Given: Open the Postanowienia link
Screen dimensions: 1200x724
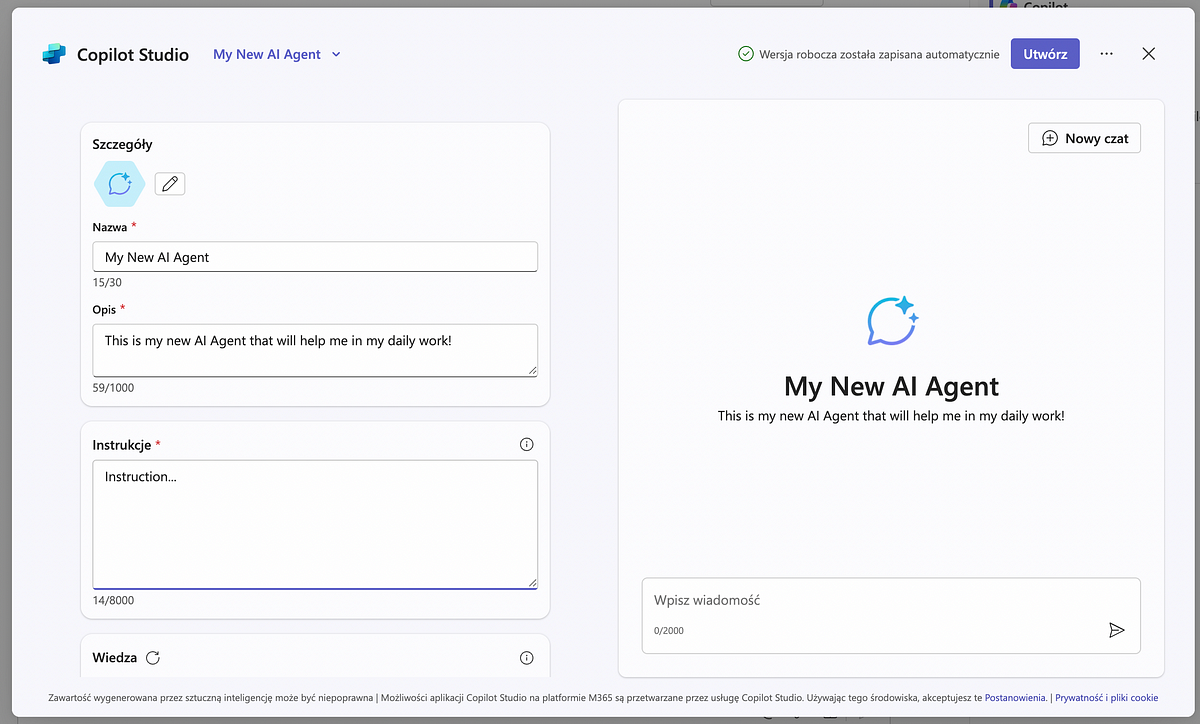Looking at the screenshot, I should click(x=1015, y=697).
